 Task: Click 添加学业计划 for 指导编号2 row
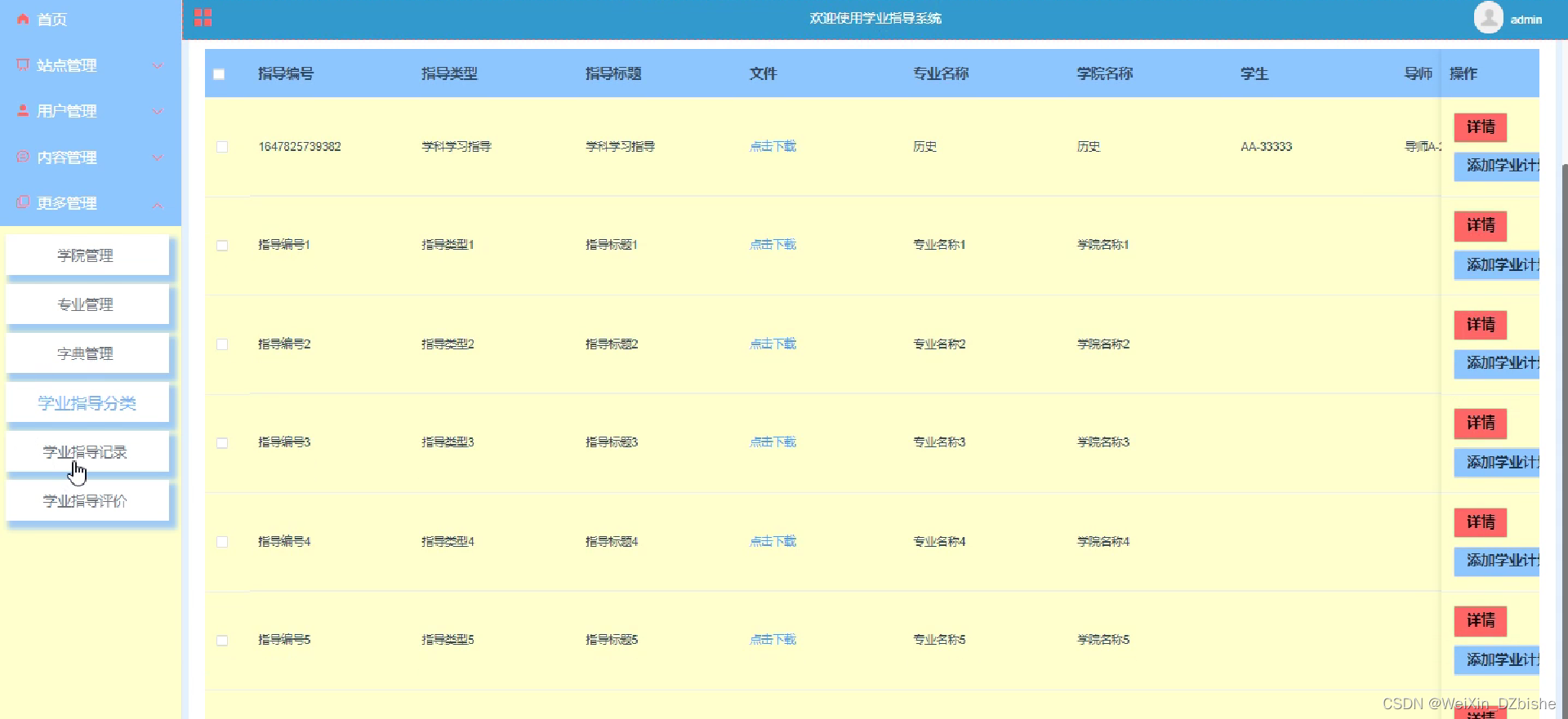tap(1497, 363)
